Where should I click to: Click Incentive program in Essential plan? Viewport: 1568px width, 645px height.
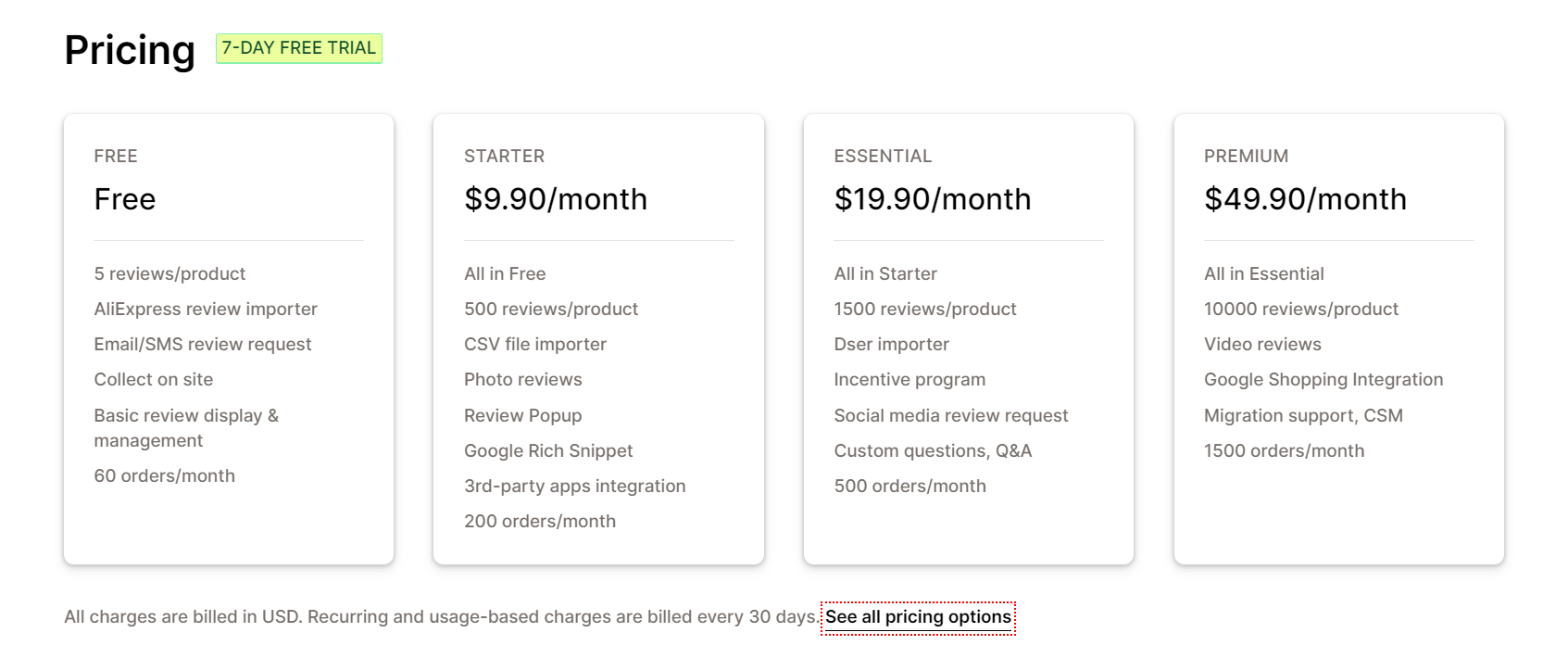[x=909, y=380]
